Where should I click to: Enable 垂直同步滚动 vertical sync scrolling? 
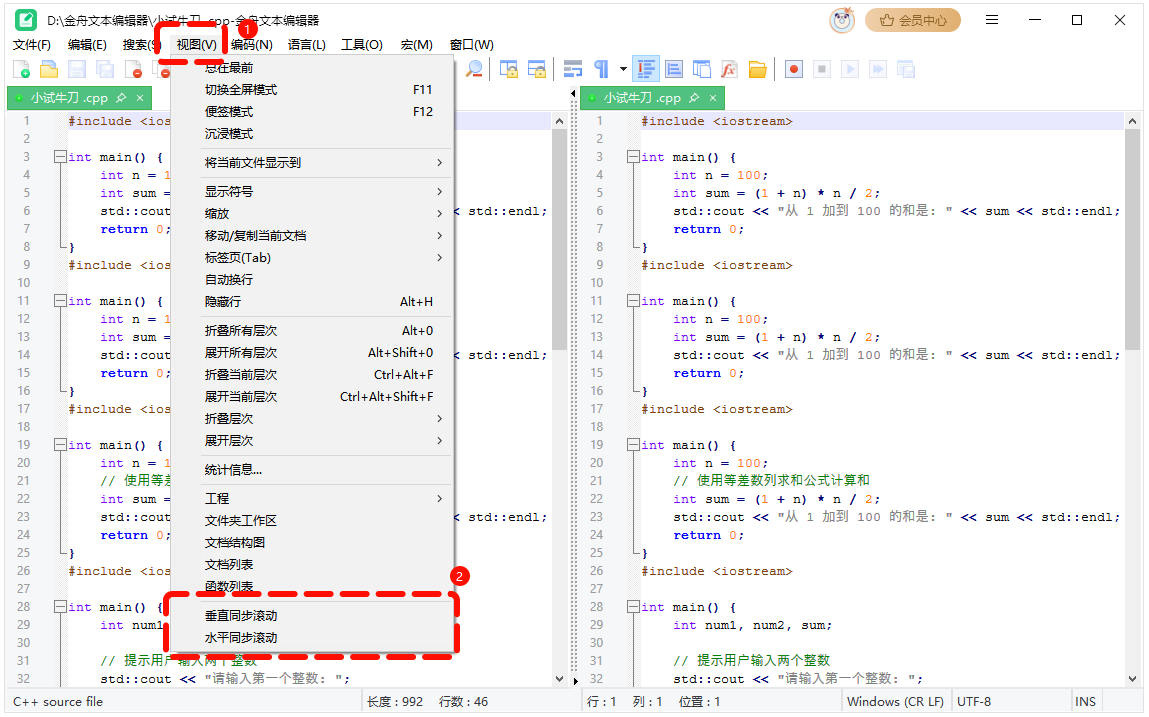pyautogui.click(x=313, y=616)
